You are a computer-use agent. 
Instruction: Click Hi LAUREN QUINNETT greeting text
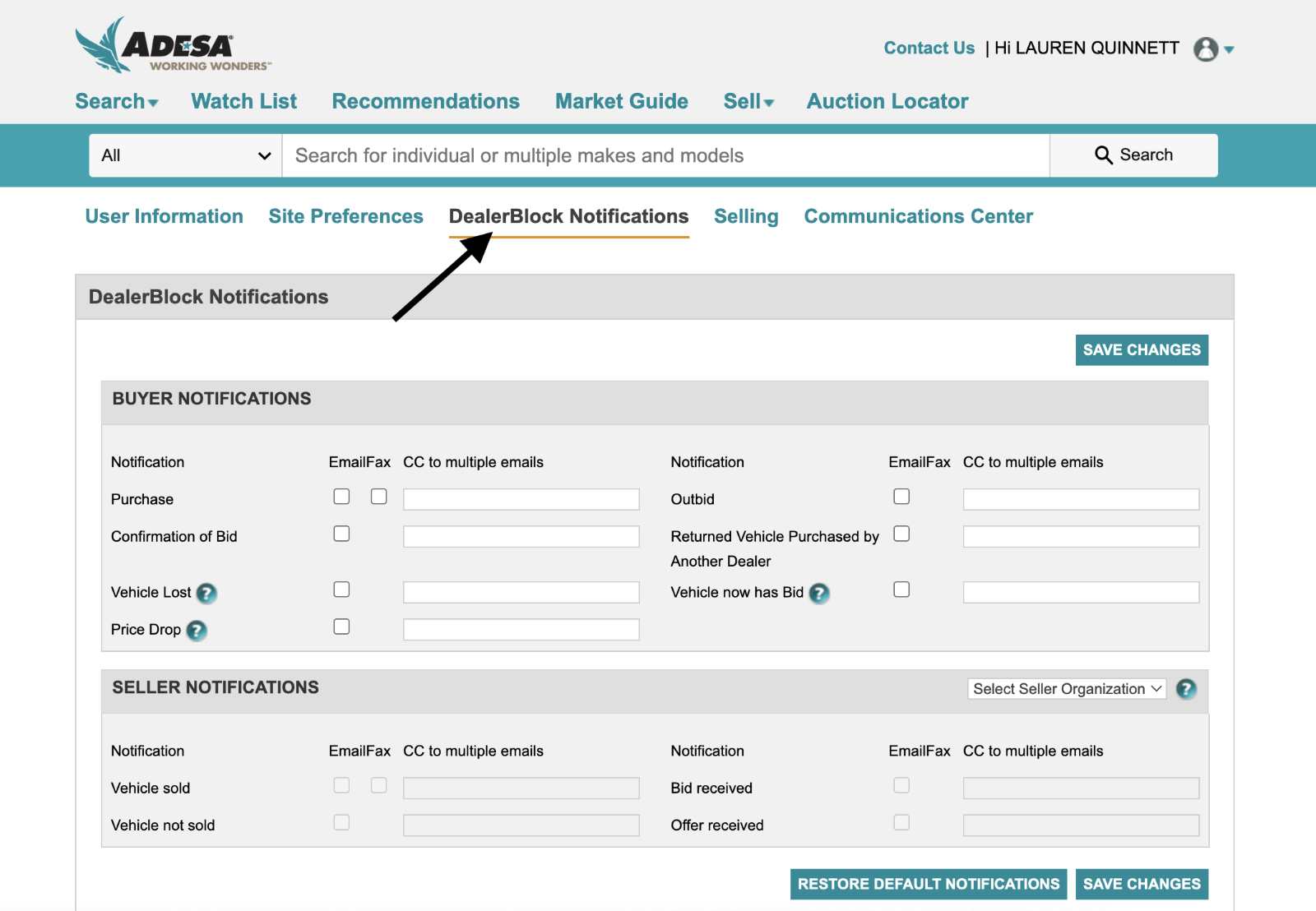click(1087, 48)
